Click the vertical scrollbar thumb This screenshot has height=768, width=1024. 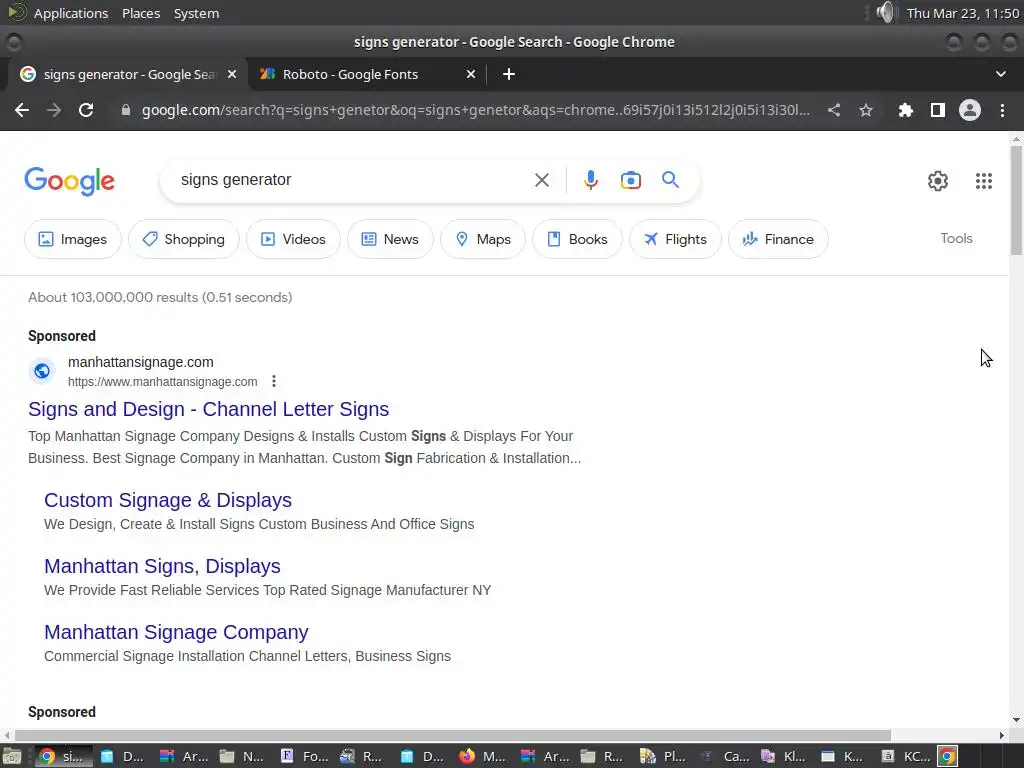1016,200
